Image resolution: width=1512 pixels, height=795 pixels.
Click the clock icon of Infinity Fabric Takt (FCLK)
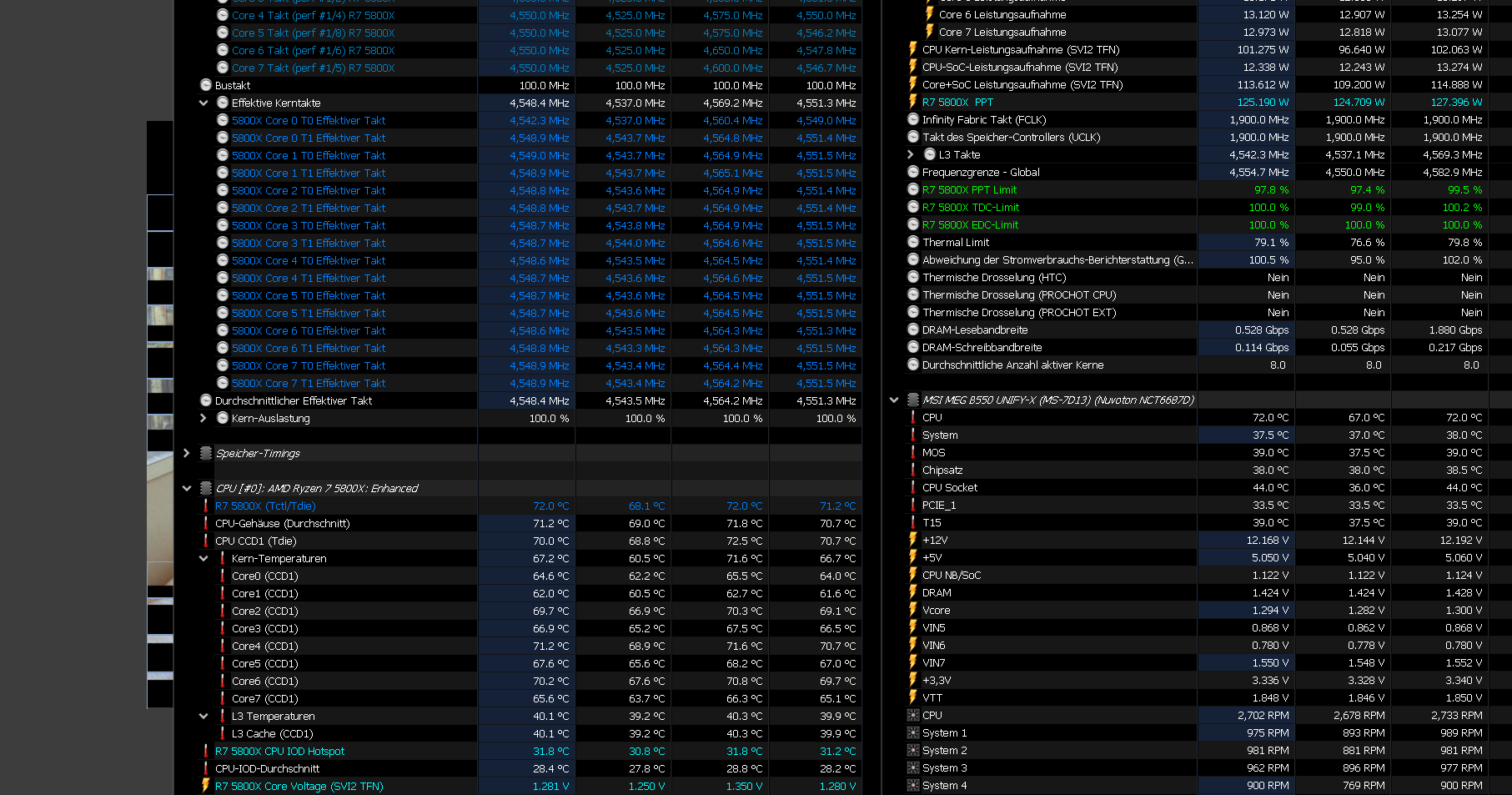(x=913, y=119)
